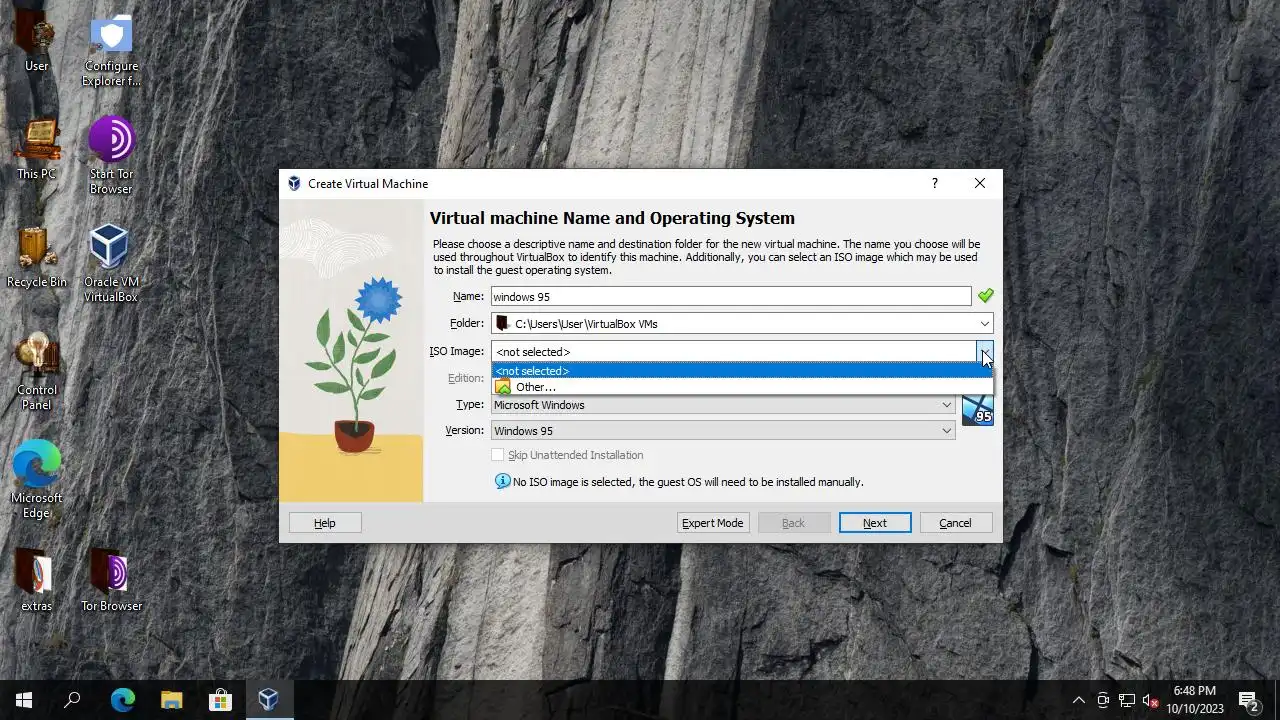
Task: Open the extras desktop folder
Action: (x=37, y=580)
